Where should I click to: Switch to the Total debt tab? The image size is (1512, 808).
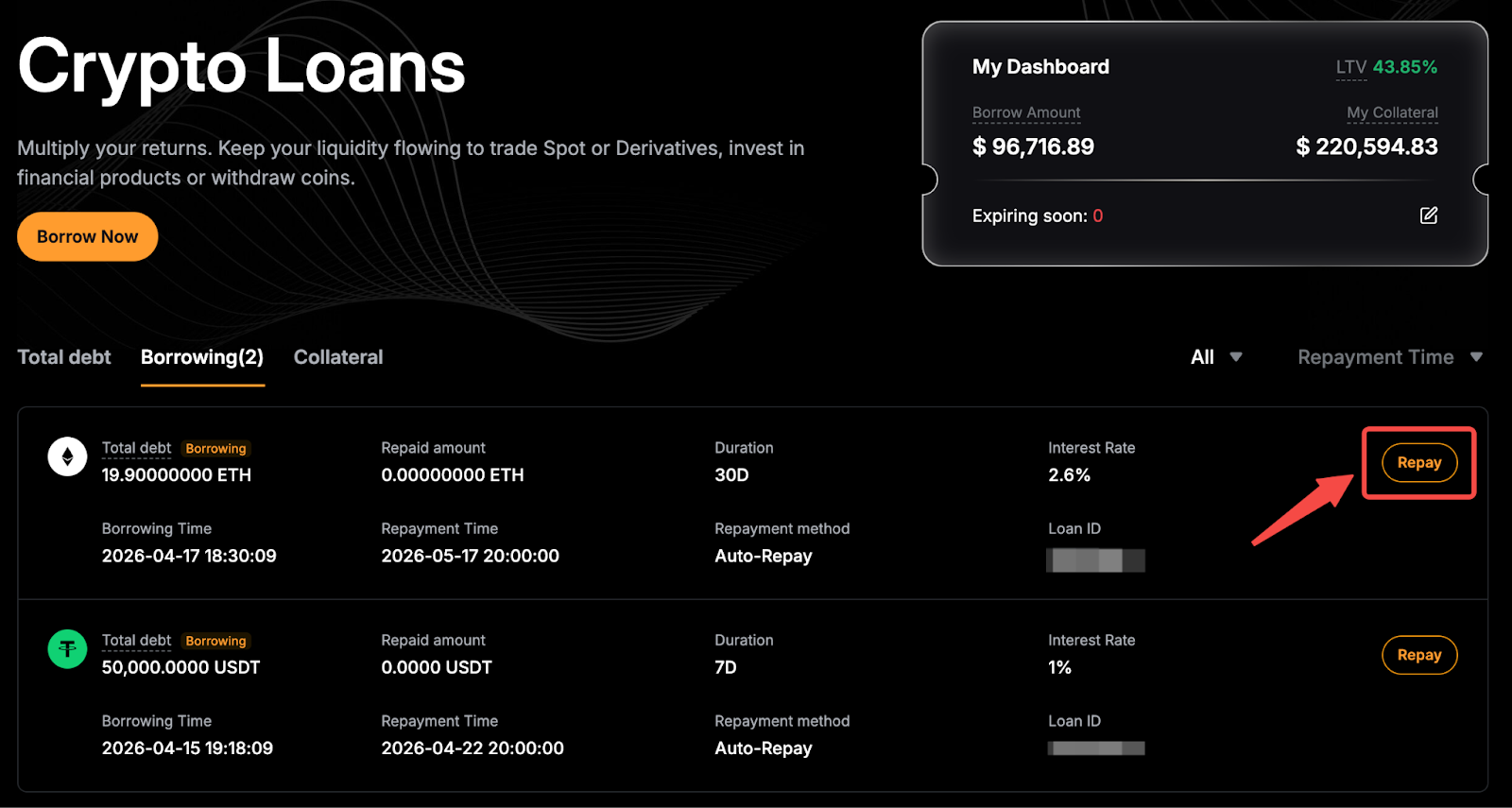point(64,357)
